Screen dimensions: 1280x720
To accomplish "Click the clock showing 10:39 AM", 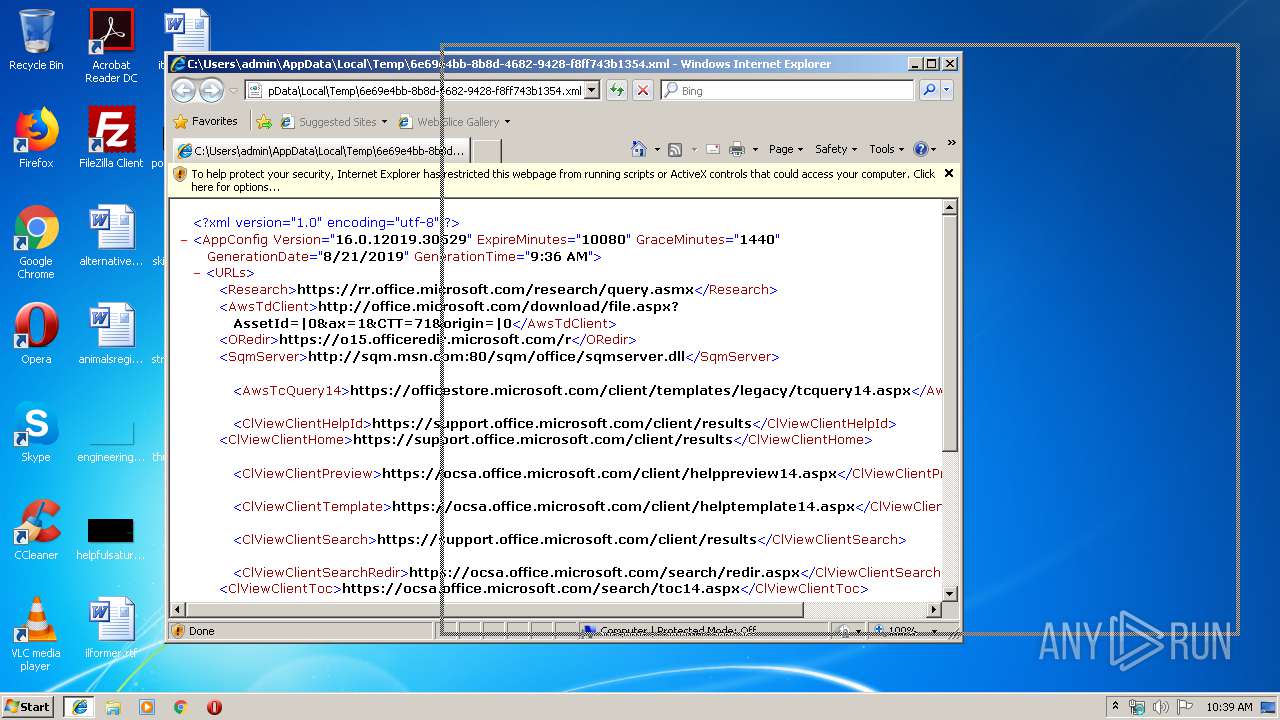I will (1229, 707).
